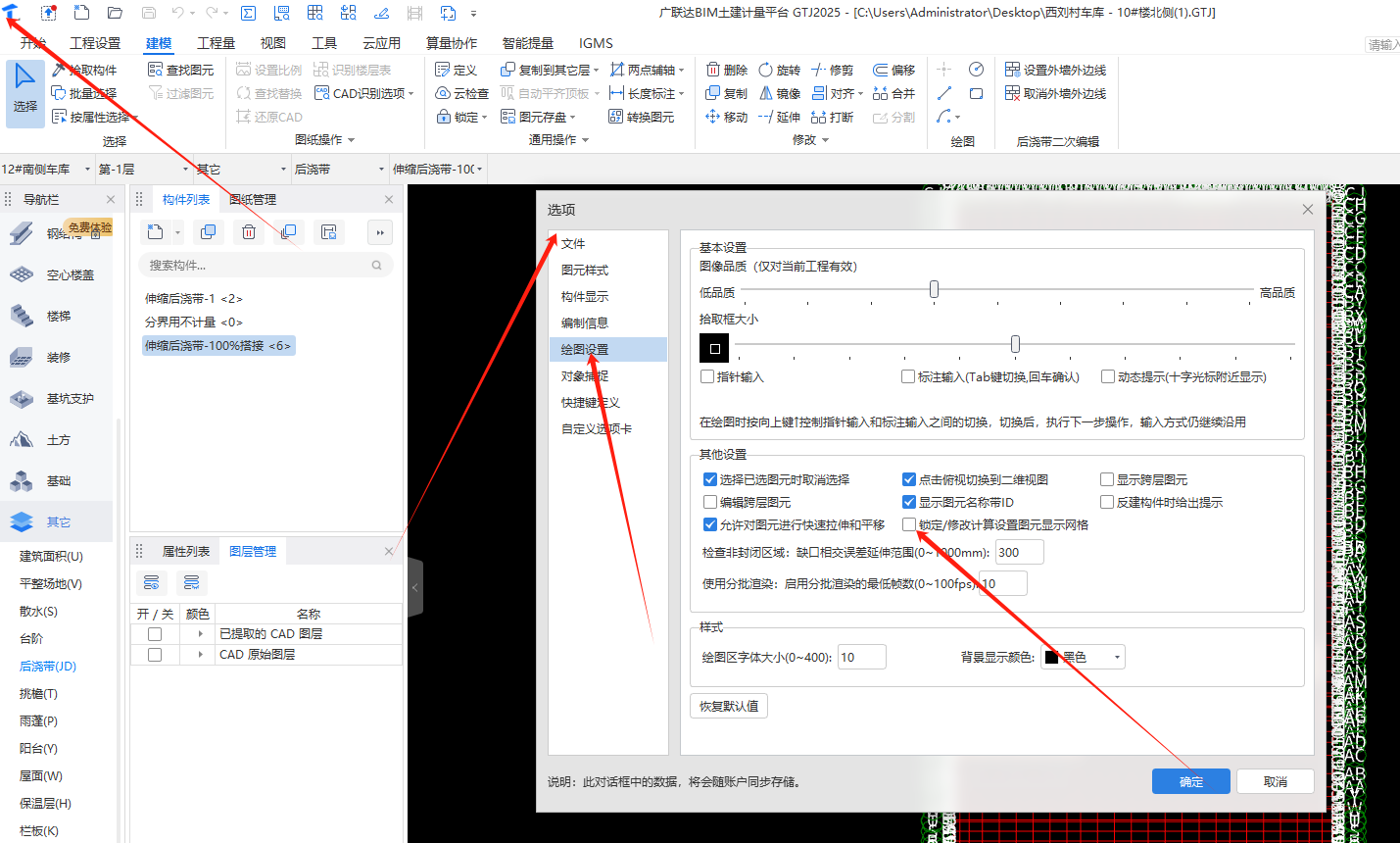
Task: Click the 删除 delete icon in ribbon
Action: click(x=712, y=70)
